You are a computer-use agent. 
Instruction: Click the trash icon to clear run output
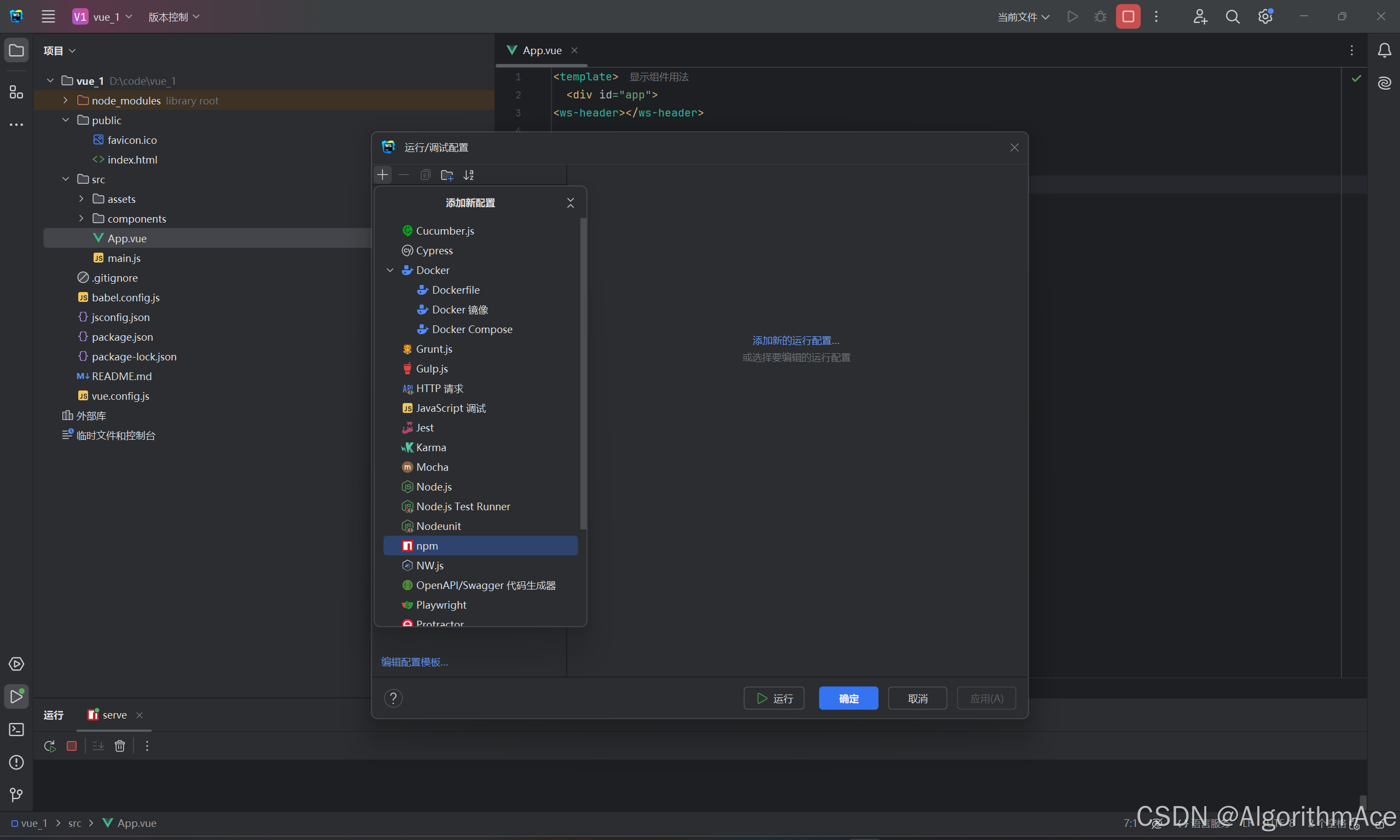[x=119, y=746]
